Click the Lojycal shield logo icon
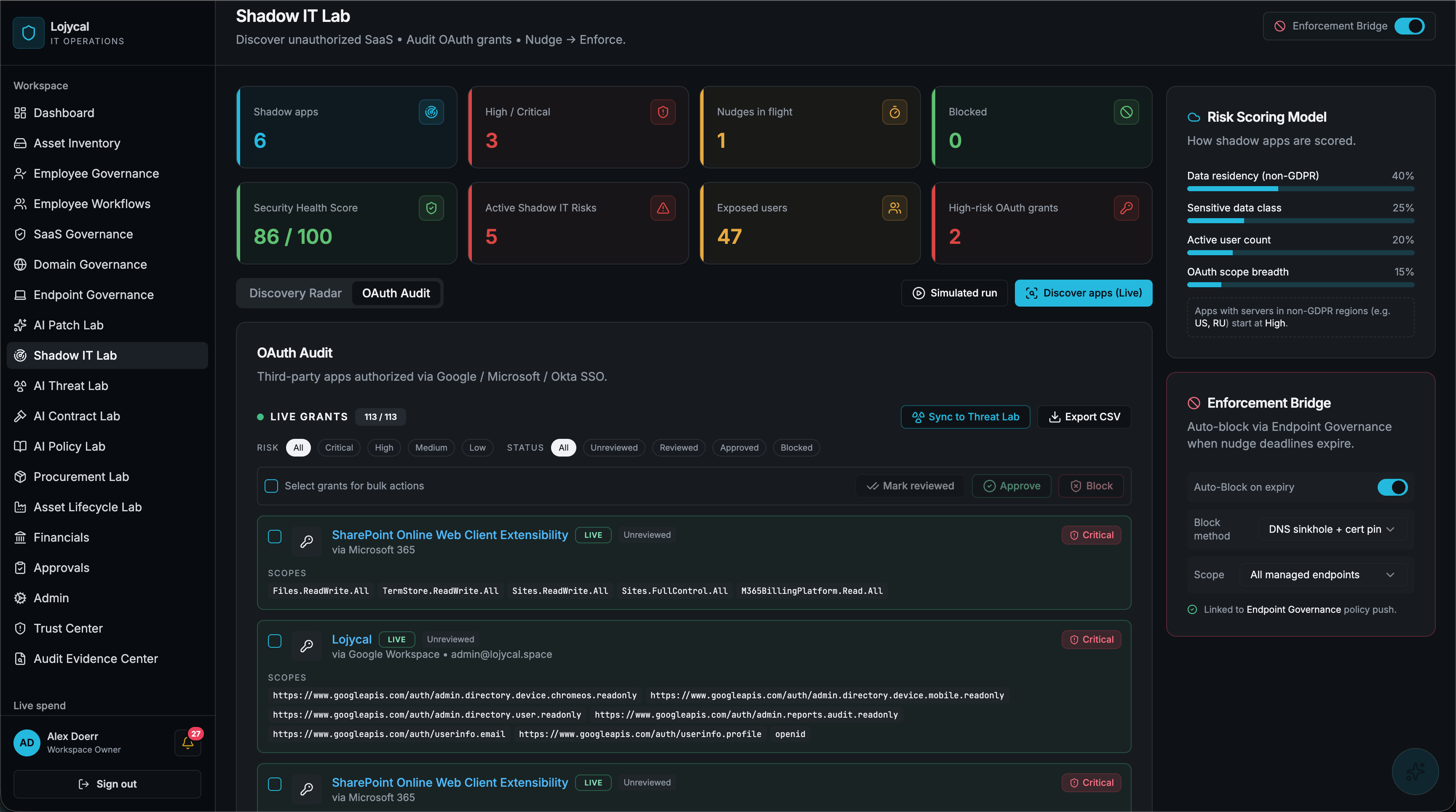 pos(28,33)
